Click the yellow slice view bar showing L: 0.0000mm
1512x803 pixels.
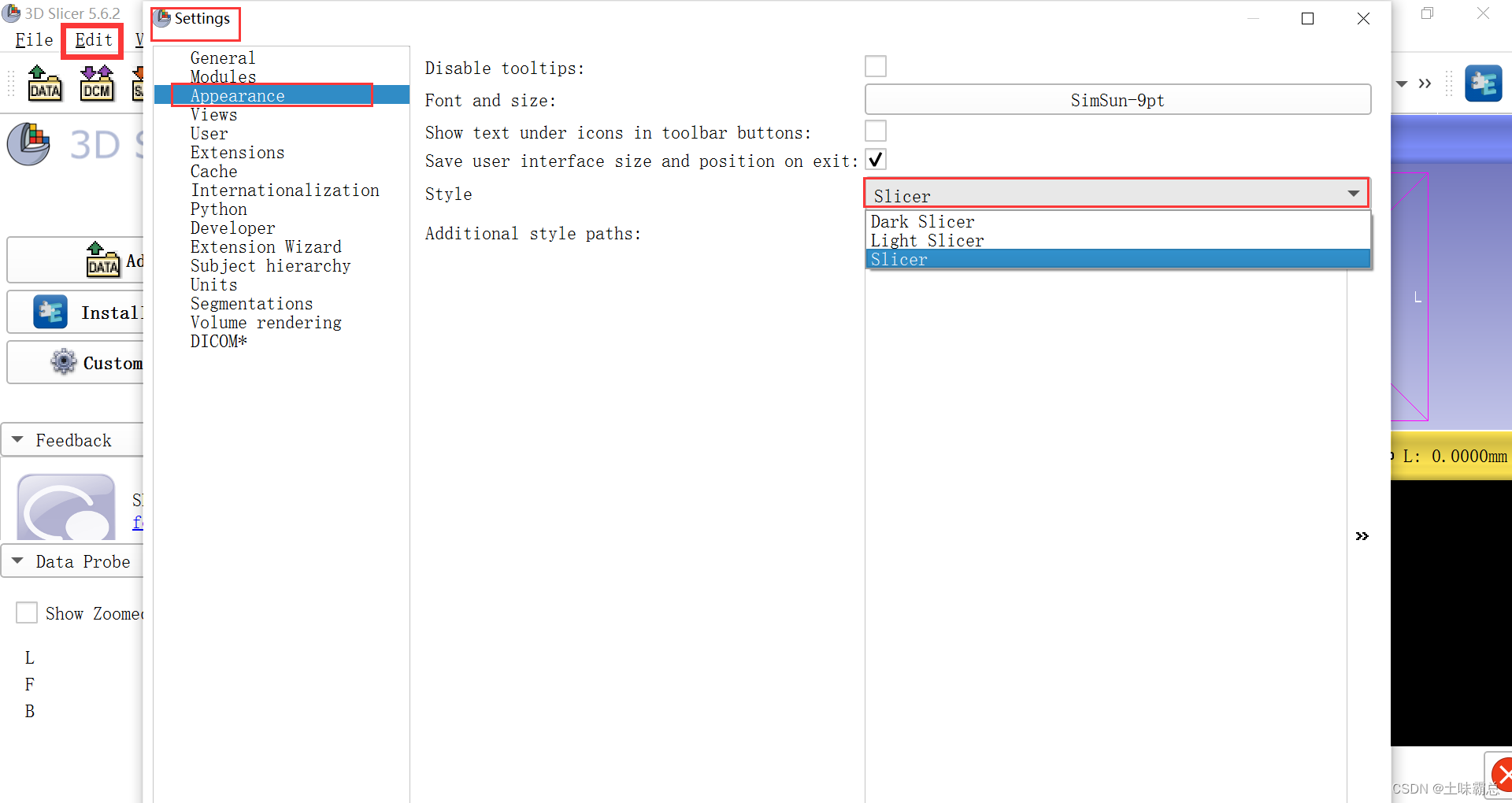click(1451, 456)
